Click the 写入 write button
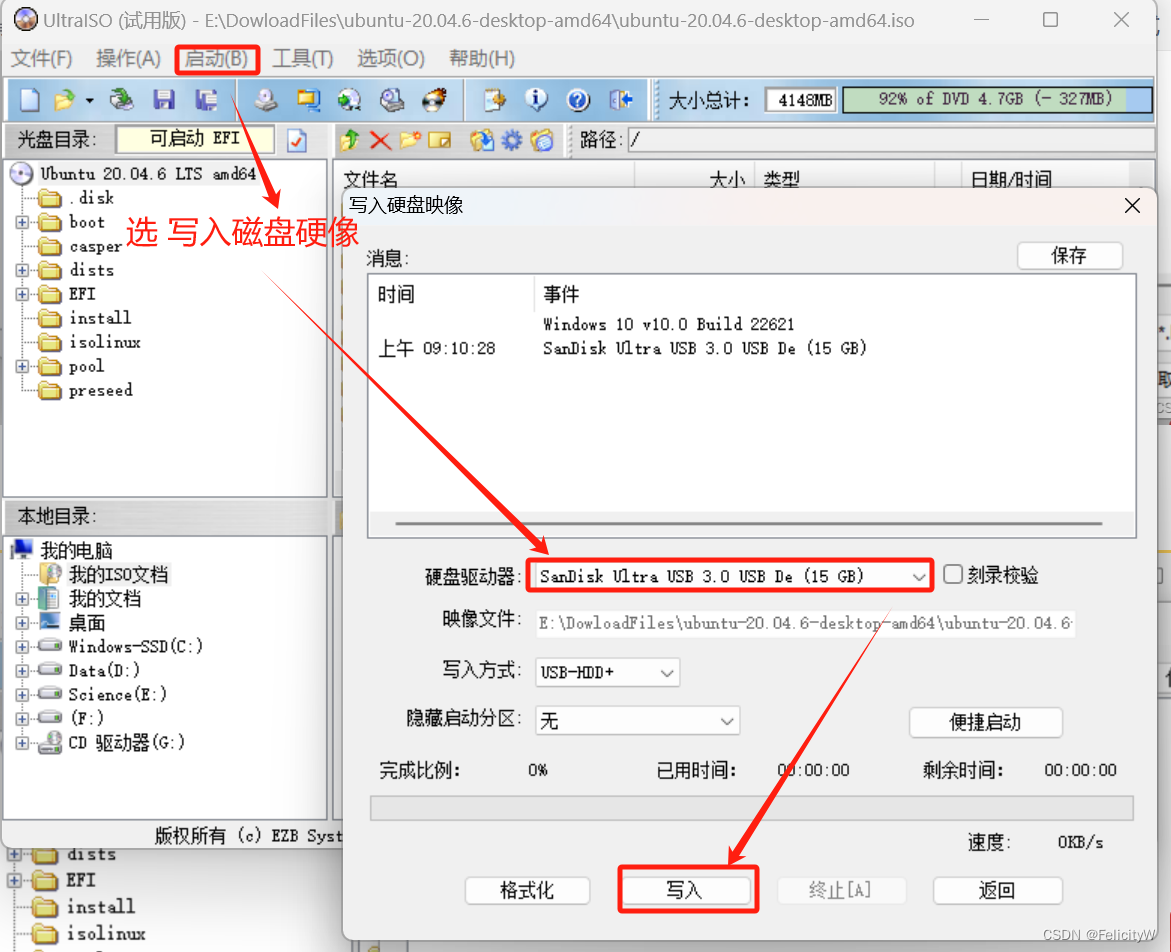The width and height of the screenshot is (1171, 952). pos(686,890)
